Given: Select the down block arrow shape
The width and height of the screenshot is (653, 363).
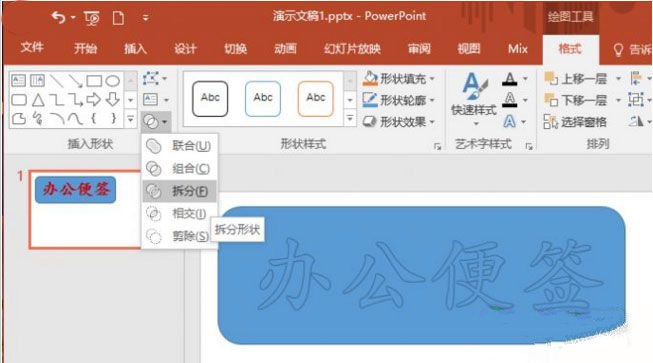Looking at the screenshot, I should click(113, 99).
